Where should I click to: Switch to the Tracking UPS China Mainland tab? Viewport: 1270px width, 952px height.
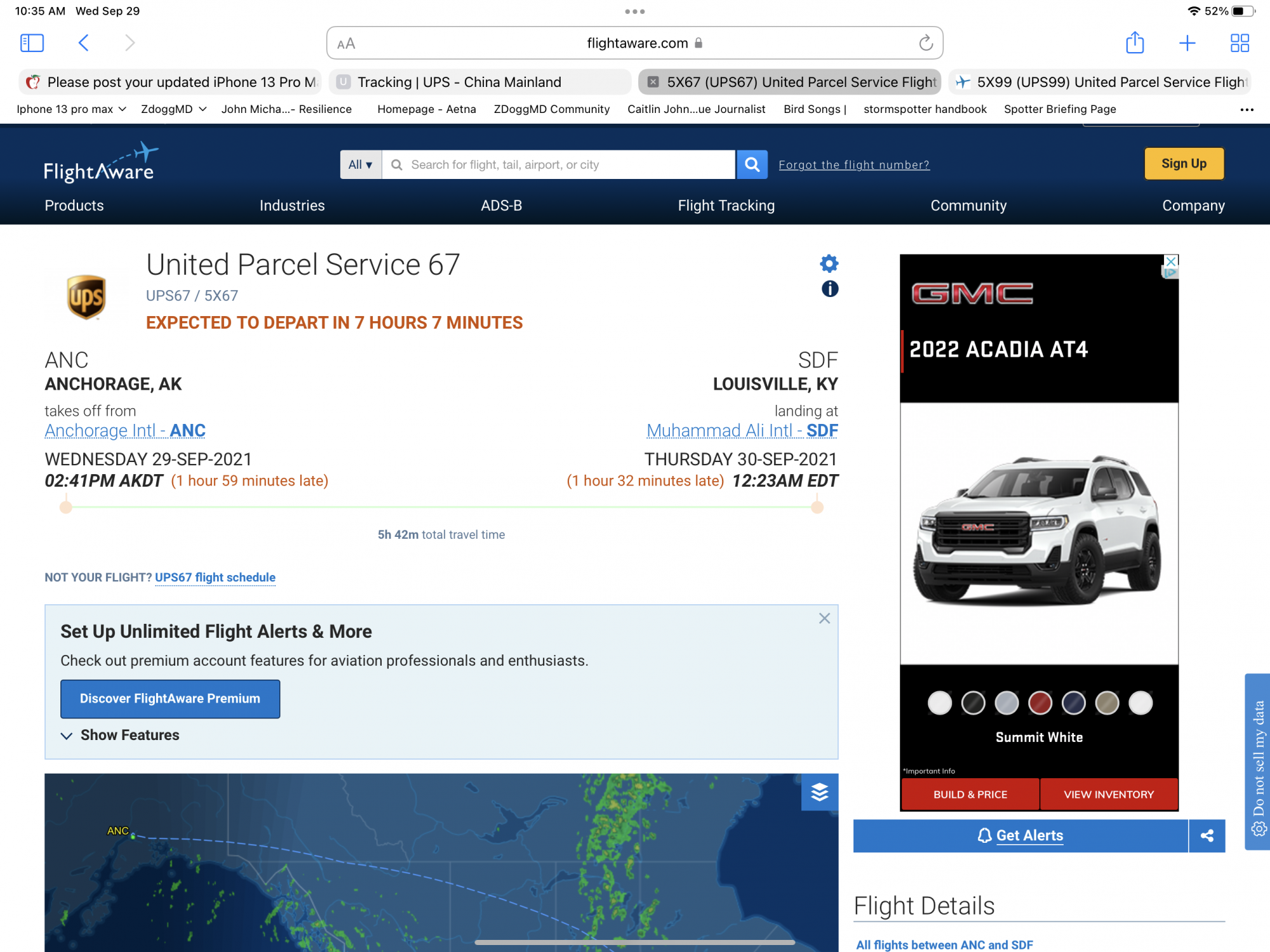(x=480, y=82)
